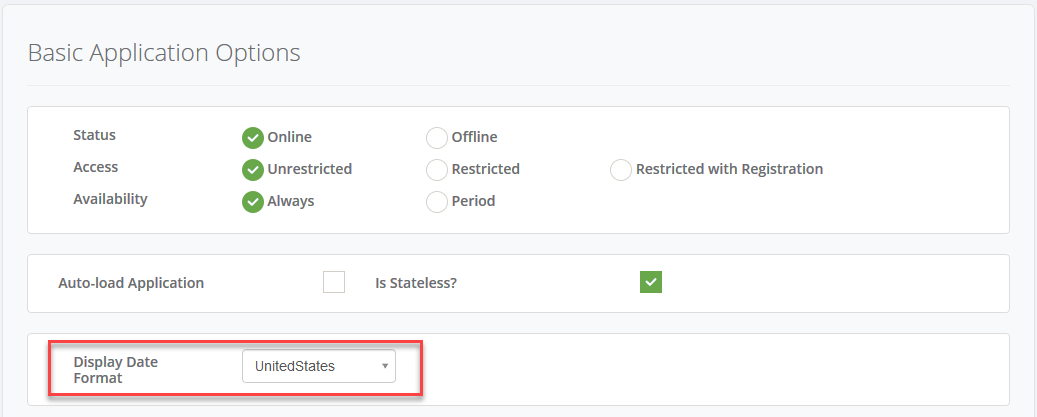Select the Always availability radio button

pos(252,201)
